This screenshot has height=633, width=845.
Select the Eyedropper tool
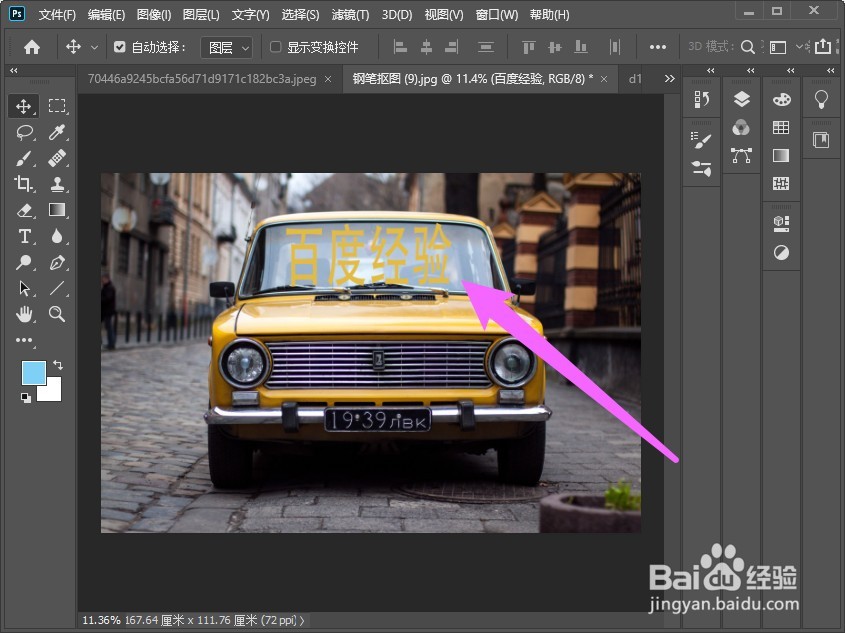click(57, 133)
